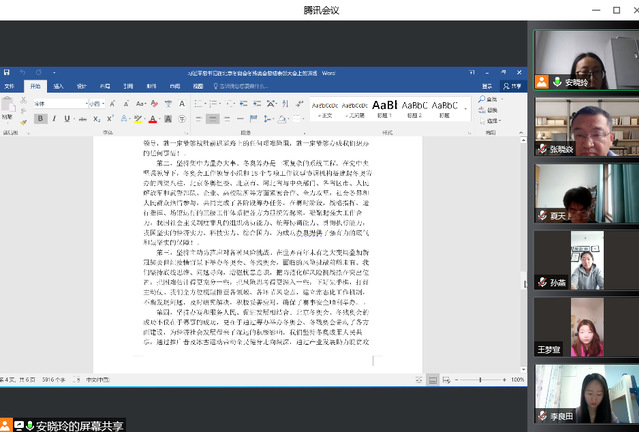639x432 pixels.
Task: Switch to the 插入 (Insert) ribbon tab
Action: pos(57,86)
